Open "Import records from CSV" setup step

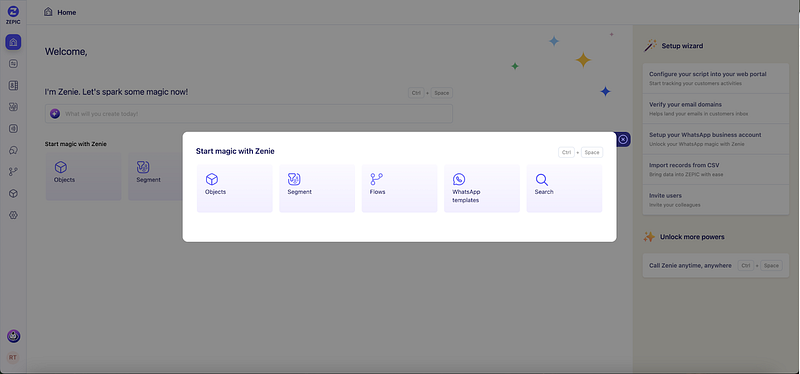(x=716, y=169)
